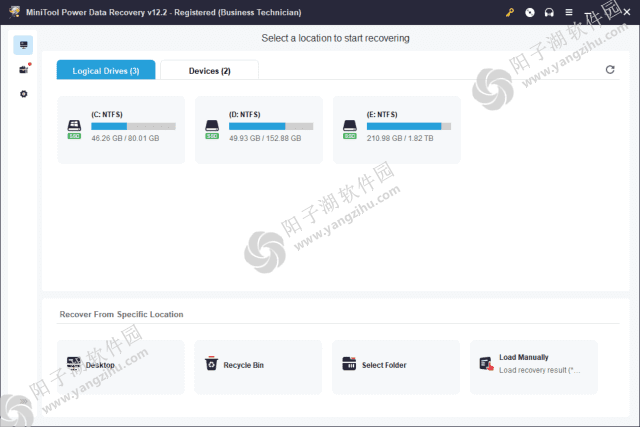Open the toolbox utilities sidebar icon

pyautogui.click(x=24, y=69)
